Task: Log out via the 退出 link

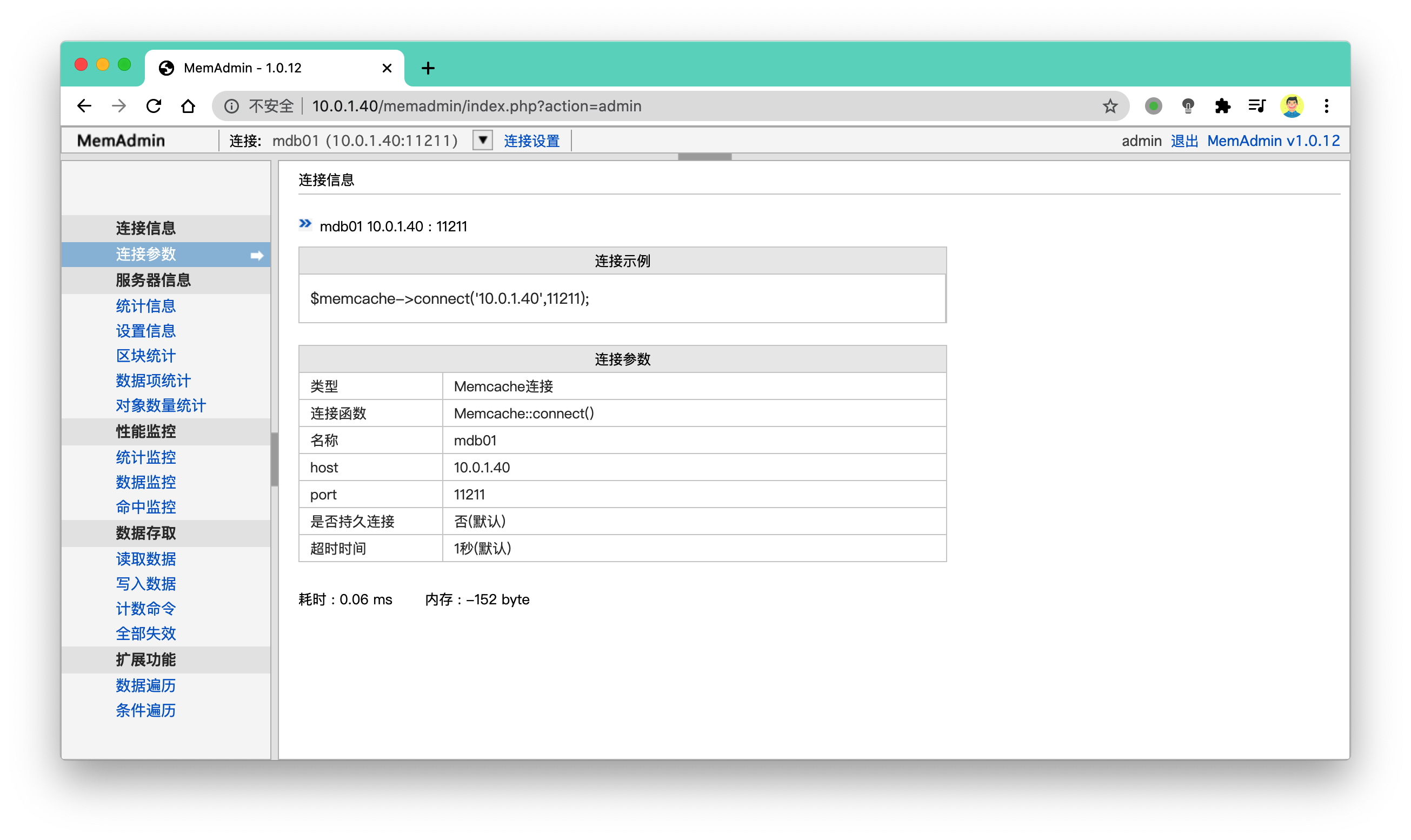Action: (x=1184, y=141)
